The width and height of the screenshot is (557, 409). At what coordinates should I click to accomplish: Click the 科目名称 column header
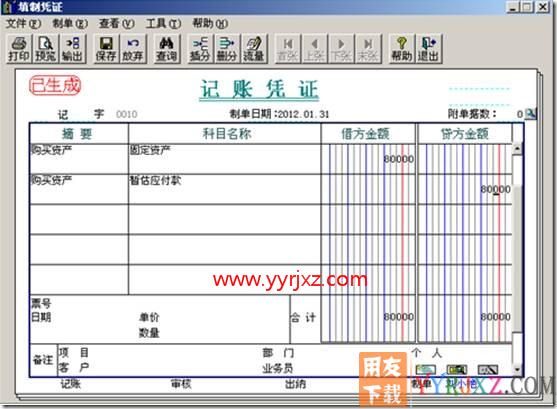point(225,134)
